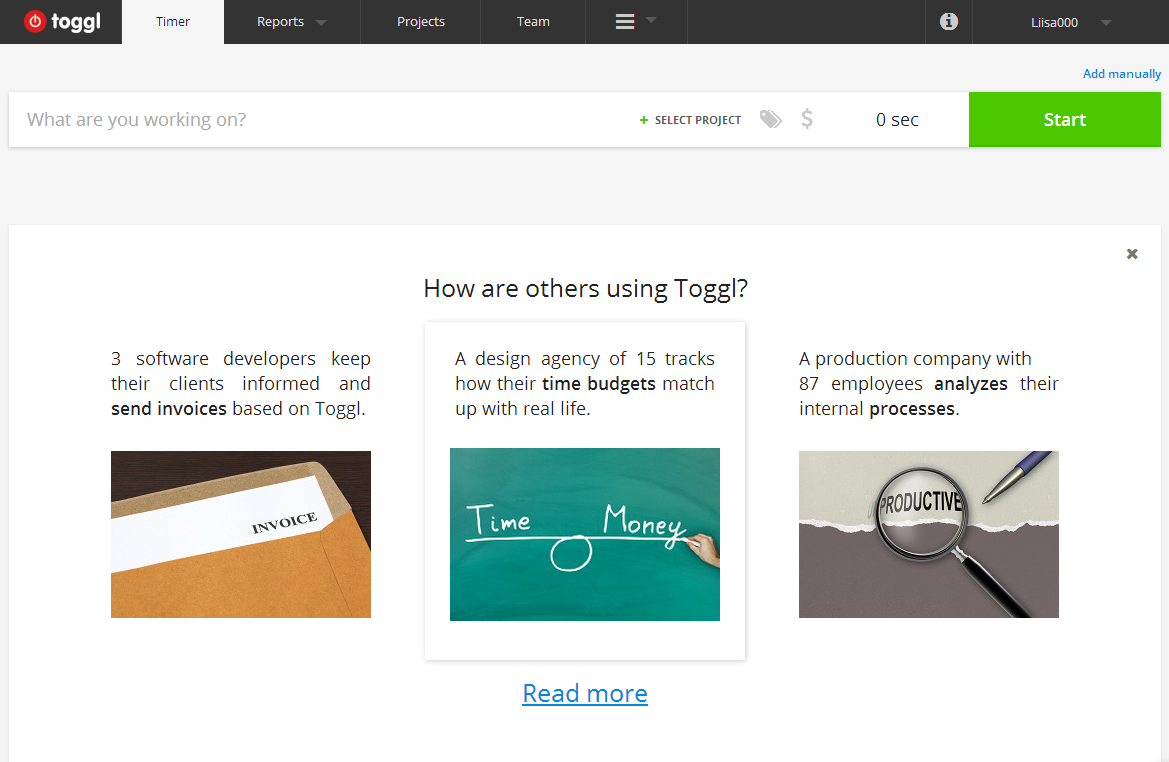Switch to the Timer tab
This screenshot has width=1169, height=762.
173,22
